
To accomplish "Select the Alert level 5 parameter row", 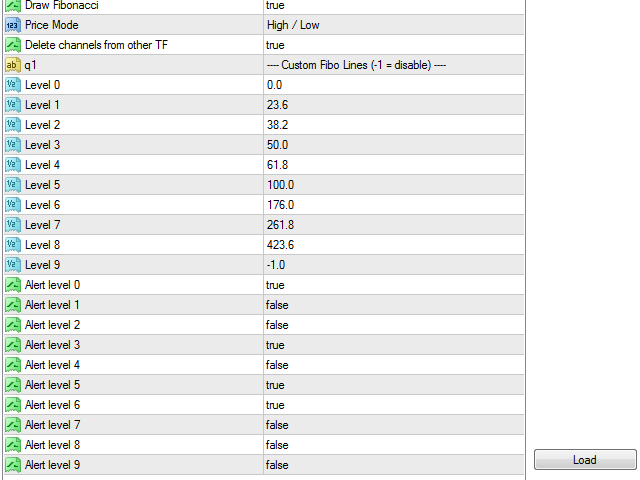I will pyautogui.click(x=264, y=385).
